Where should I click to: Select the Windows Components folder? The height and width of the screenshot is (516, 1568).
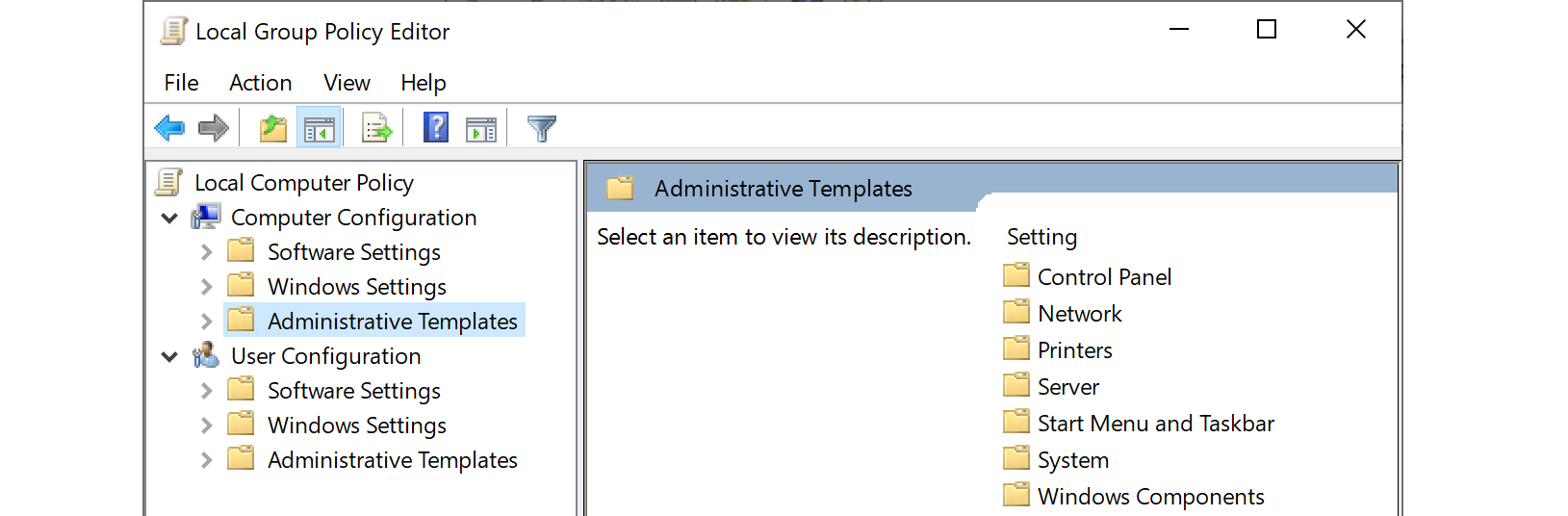pyautogui.click(x=1150, y=497)
